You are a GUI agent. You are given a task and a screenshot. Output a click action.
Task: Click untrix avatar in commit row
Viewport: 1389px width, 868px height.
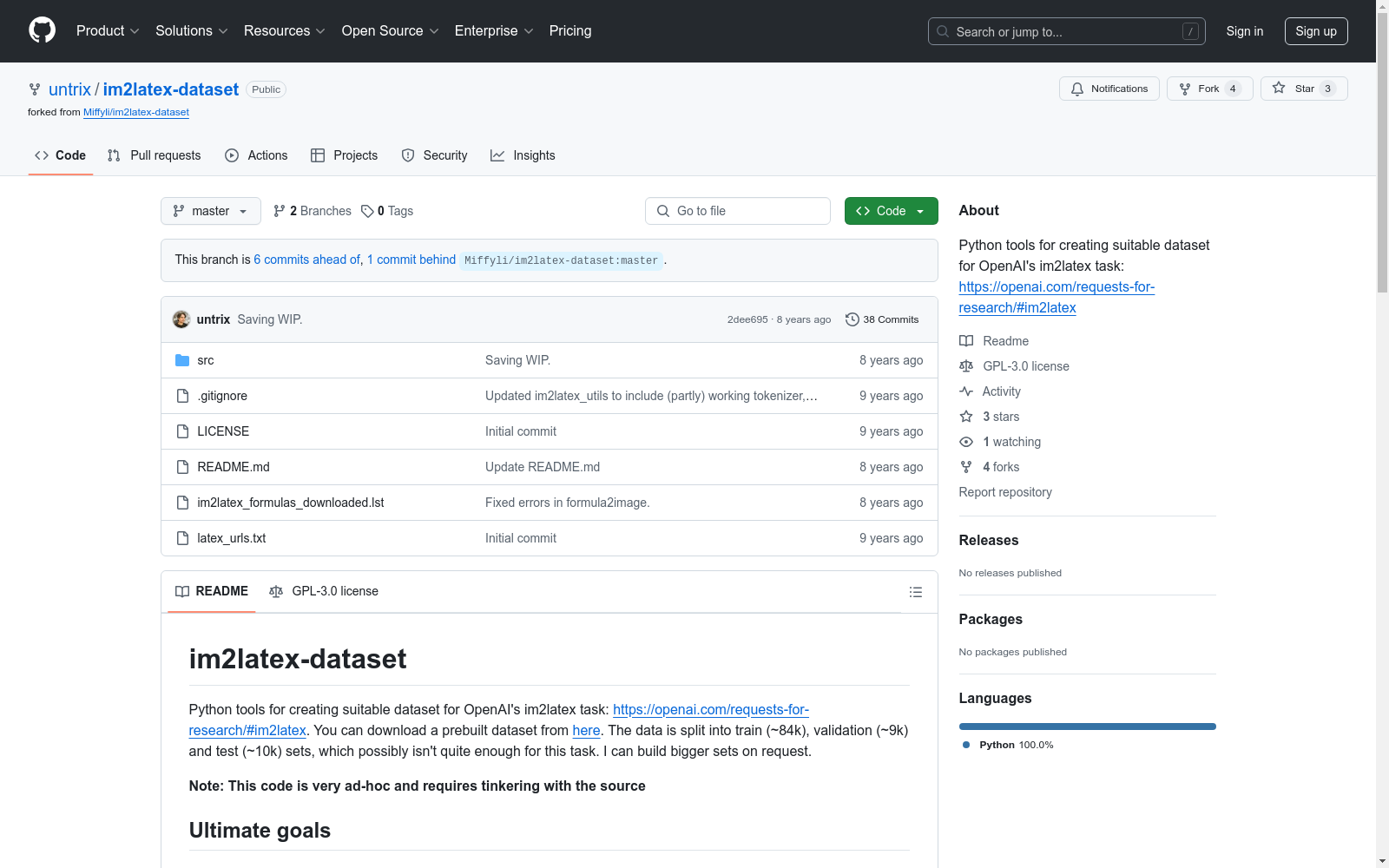pyautogui.click(x=181, y=319)
